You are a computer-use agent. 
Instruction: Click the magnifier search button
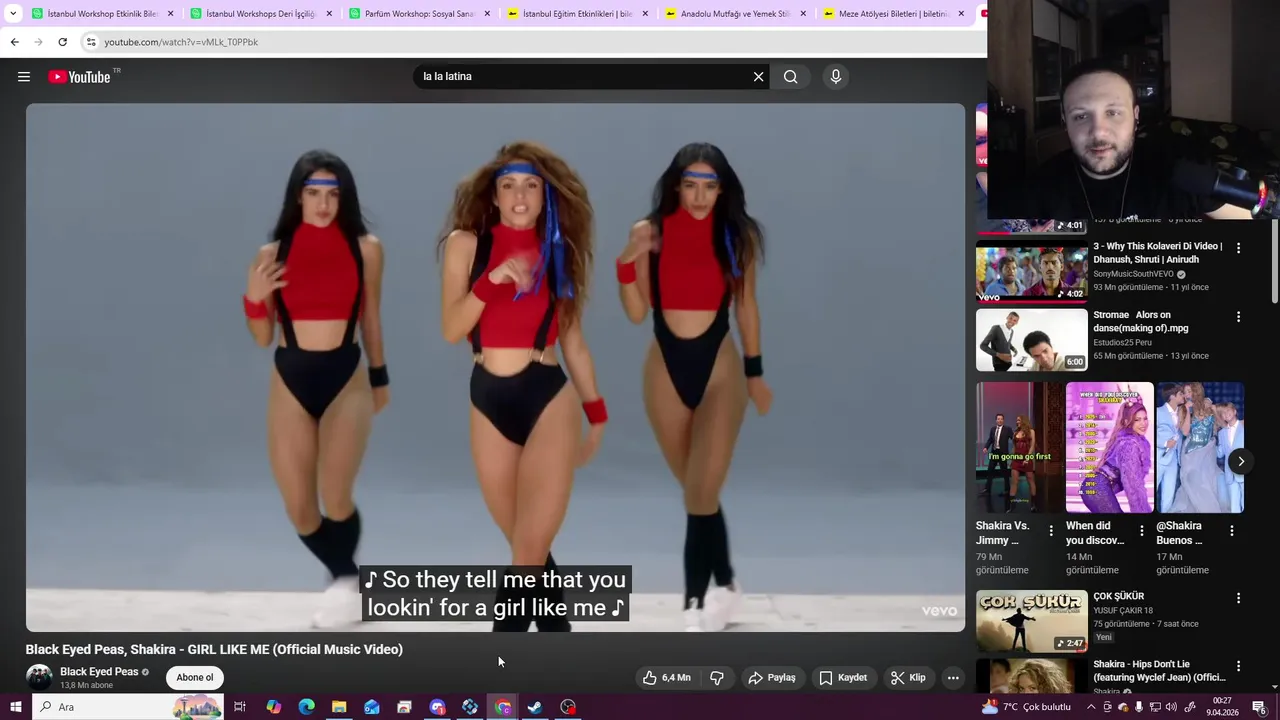[791, 77]
